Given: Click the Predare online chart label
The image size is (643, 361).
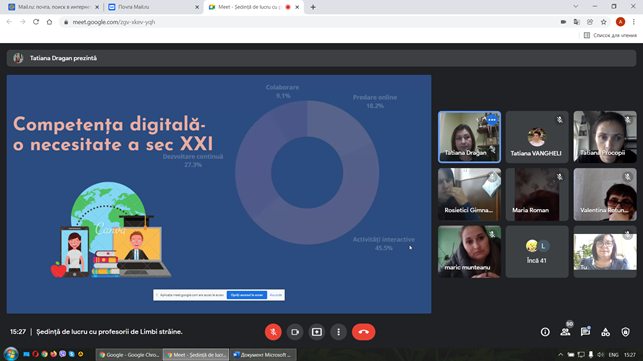Looking at the screenshot, I should pos(375,97).
